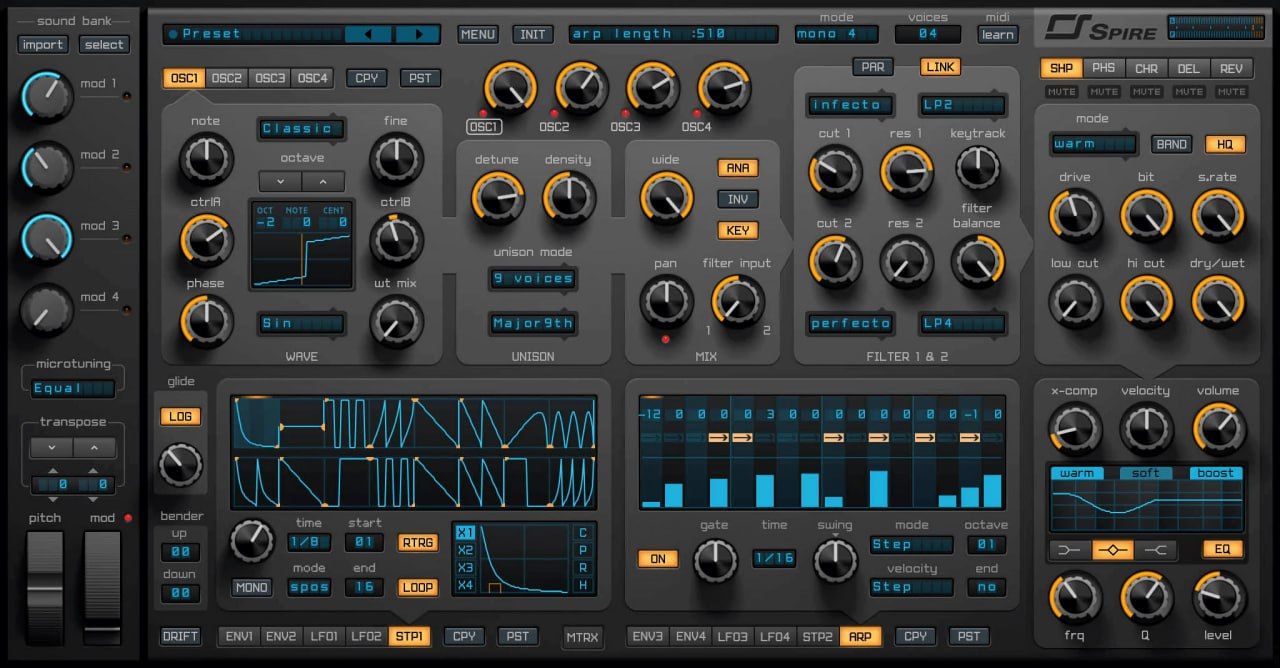The image size is (1280, 668).
Task: Select the X1 stepper curve slot
Action: 465,532
